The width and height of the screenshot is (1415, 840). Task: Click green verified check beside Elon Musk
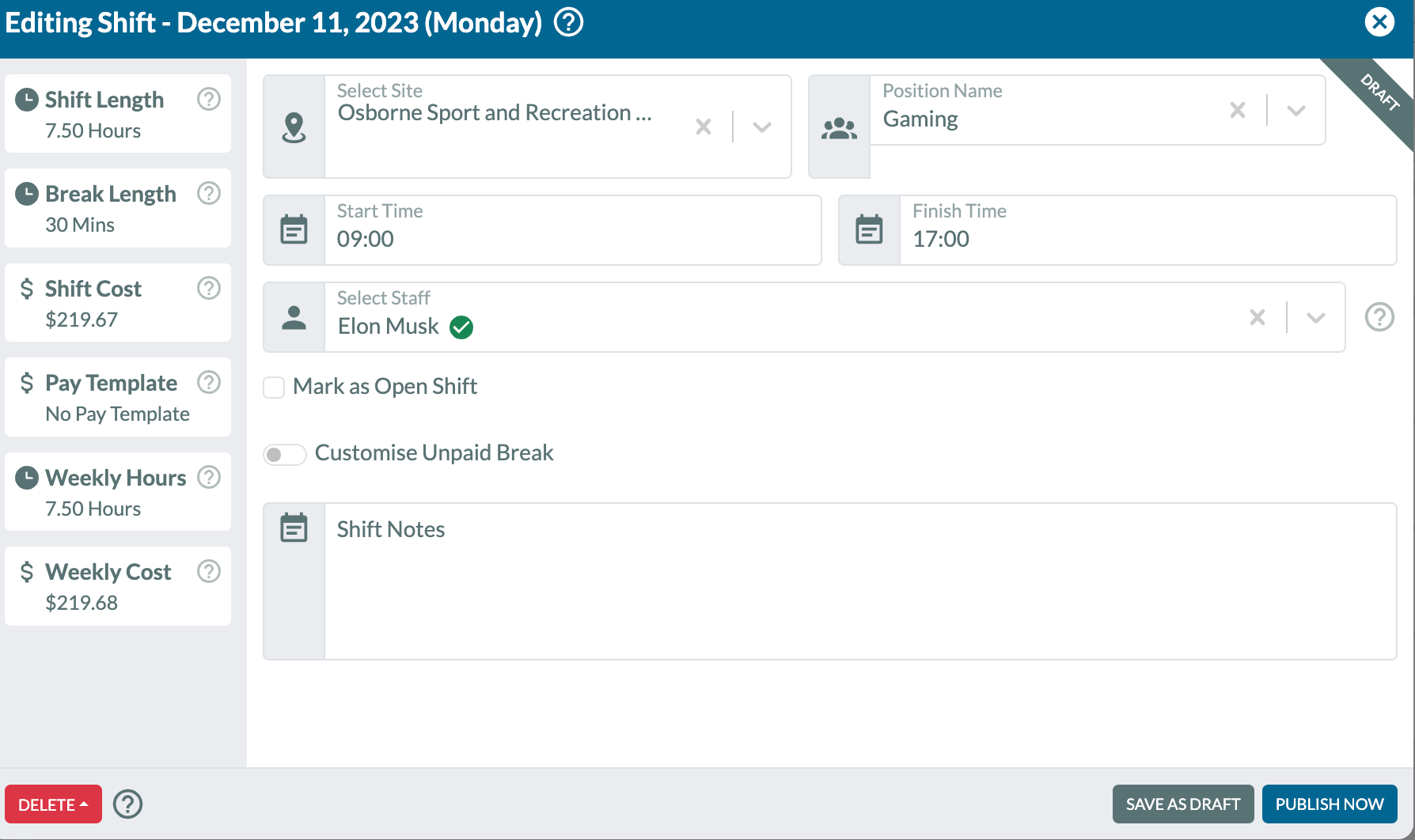461,327
